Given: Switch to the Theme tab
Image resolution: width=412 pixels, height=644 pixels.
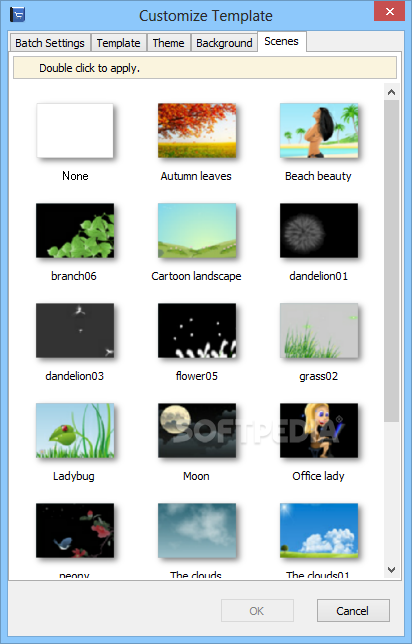Looking at the screenshot, I should [x=168, y=43].
